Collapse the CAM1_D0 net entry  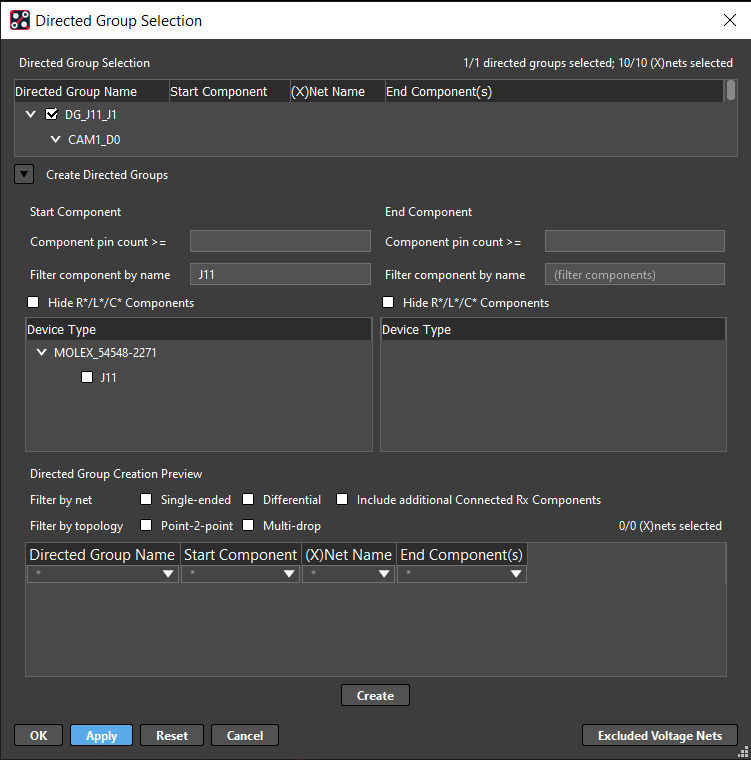pos(55,140)
